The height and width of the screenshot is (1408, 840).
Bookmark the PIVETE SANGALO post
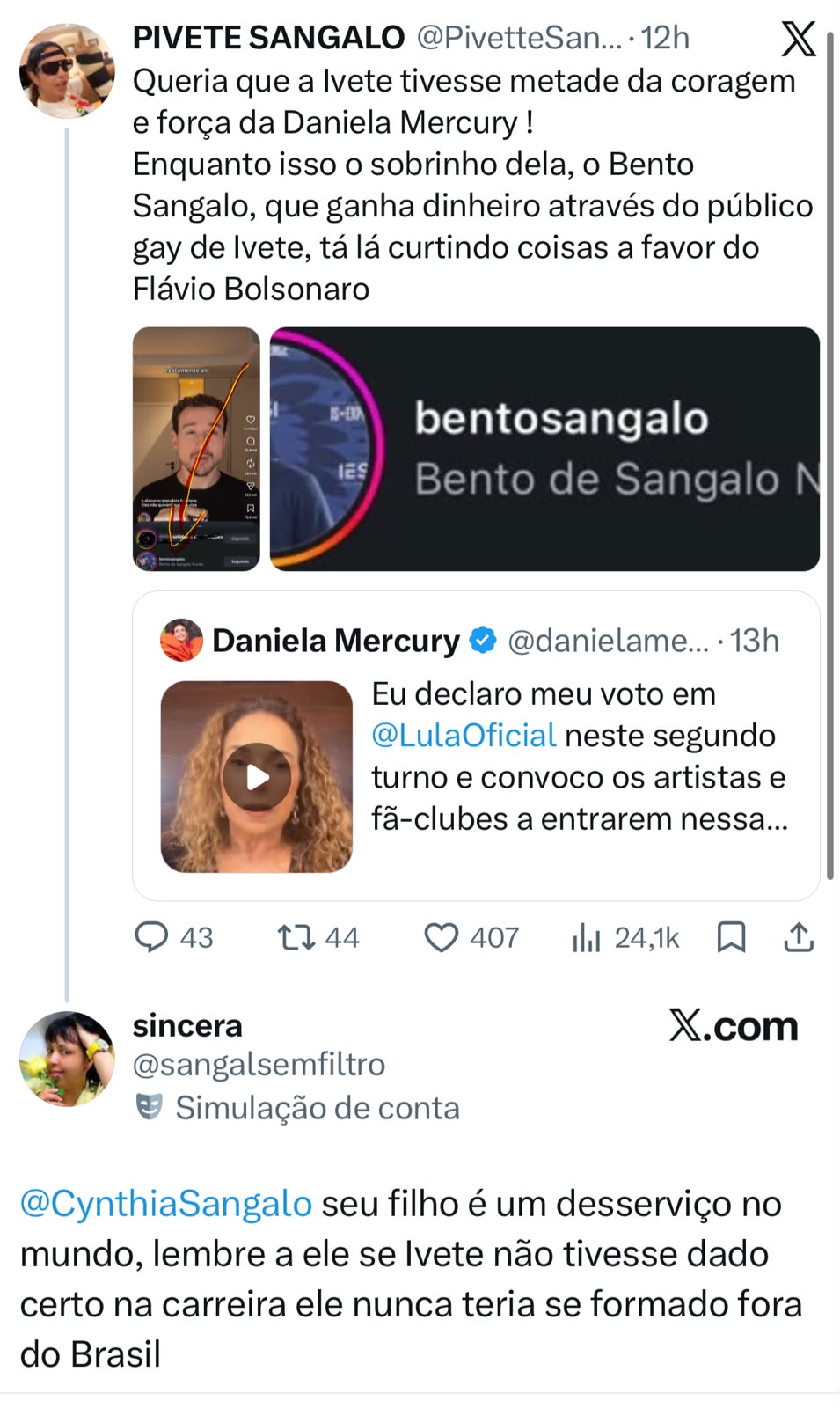point(731,937)
